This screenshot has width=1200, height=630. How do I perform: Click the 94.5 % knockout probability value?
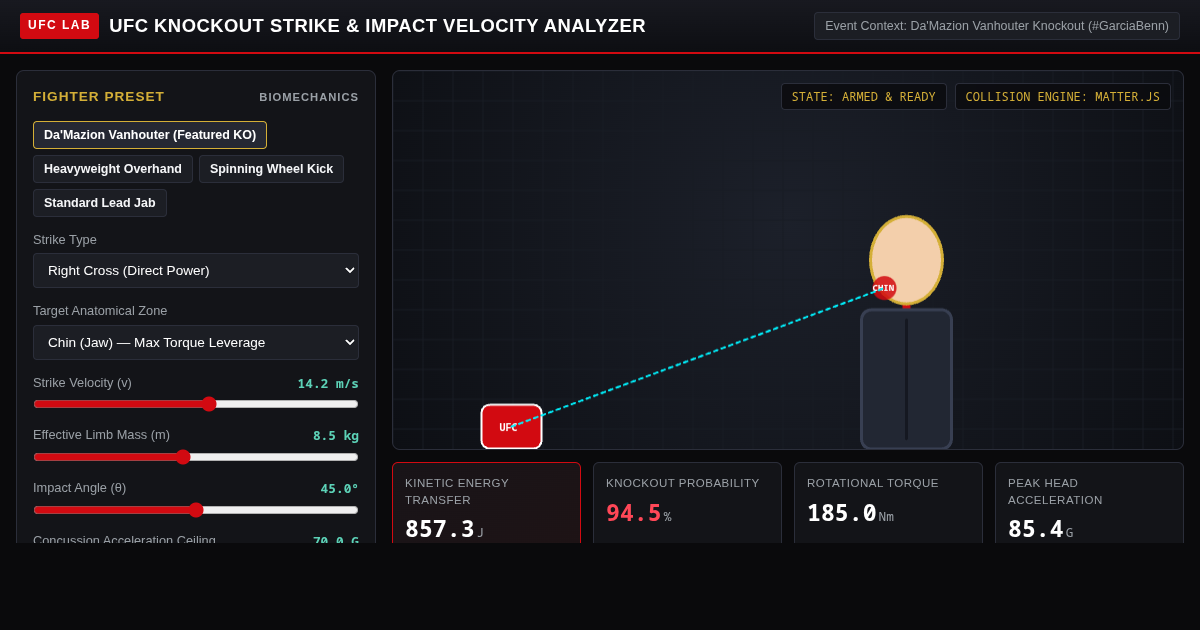tap(639, 513)
